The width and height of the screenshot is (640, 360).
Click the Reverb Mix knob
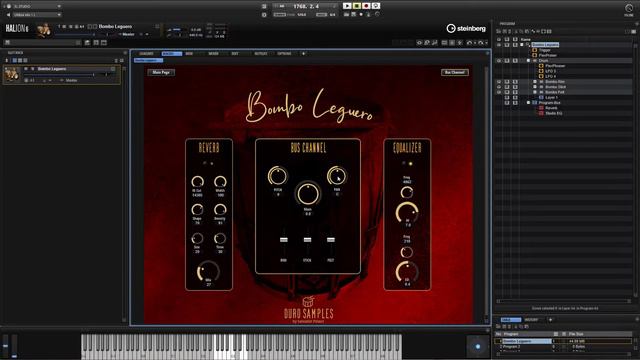pos(209,271)
